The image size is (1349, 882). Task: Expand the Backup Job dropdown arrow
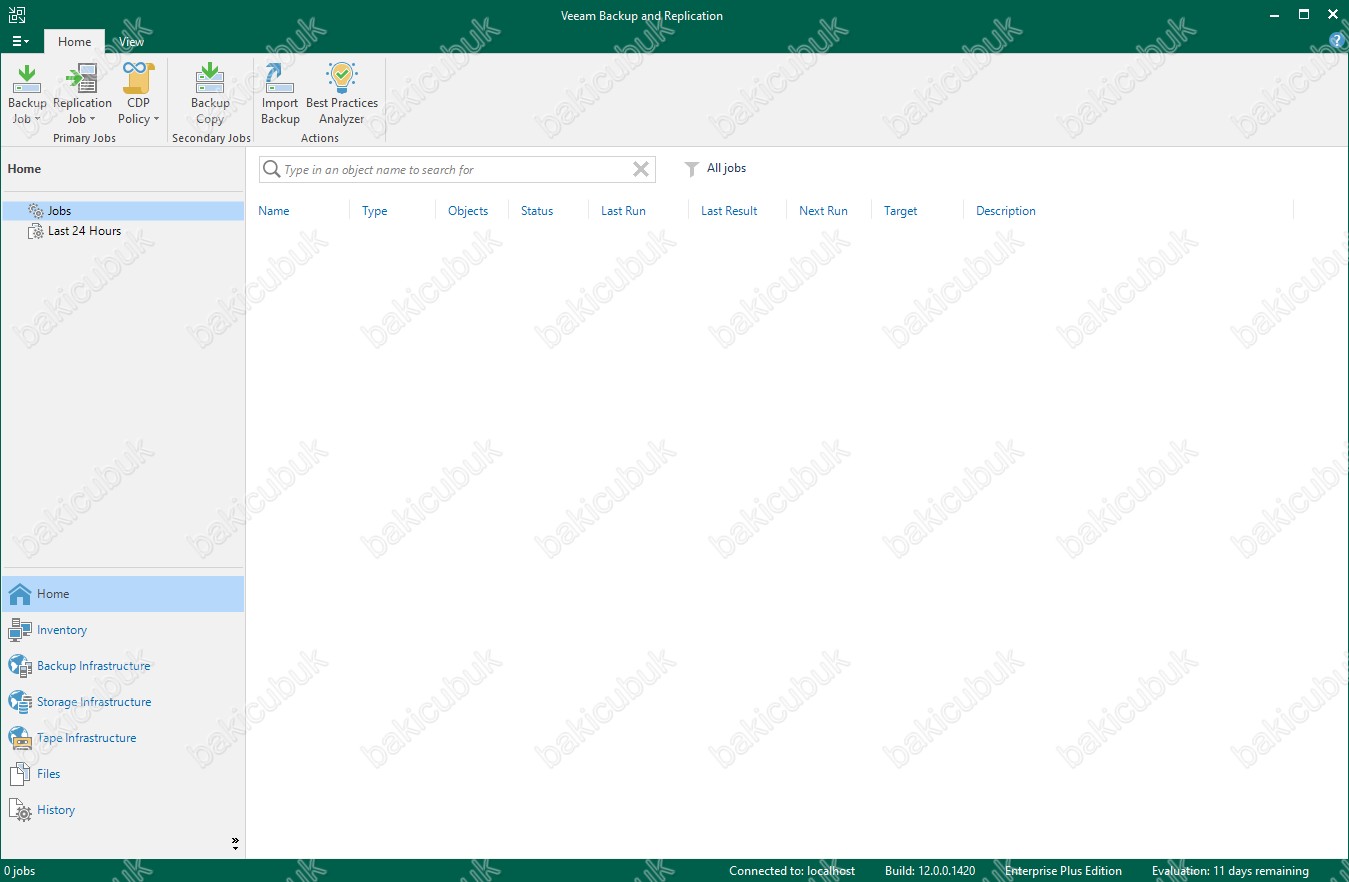tap(38, 119)
